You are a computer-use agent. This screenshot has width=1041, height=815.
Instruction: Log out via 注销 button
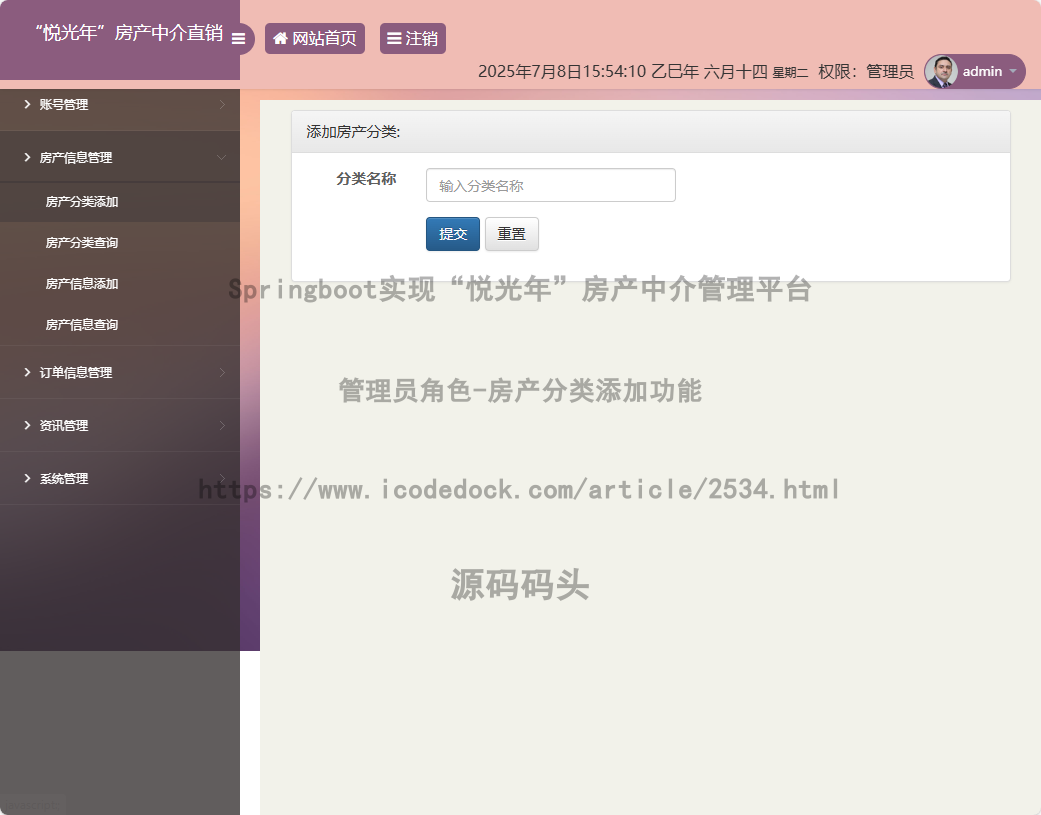[x=412, y=38]
